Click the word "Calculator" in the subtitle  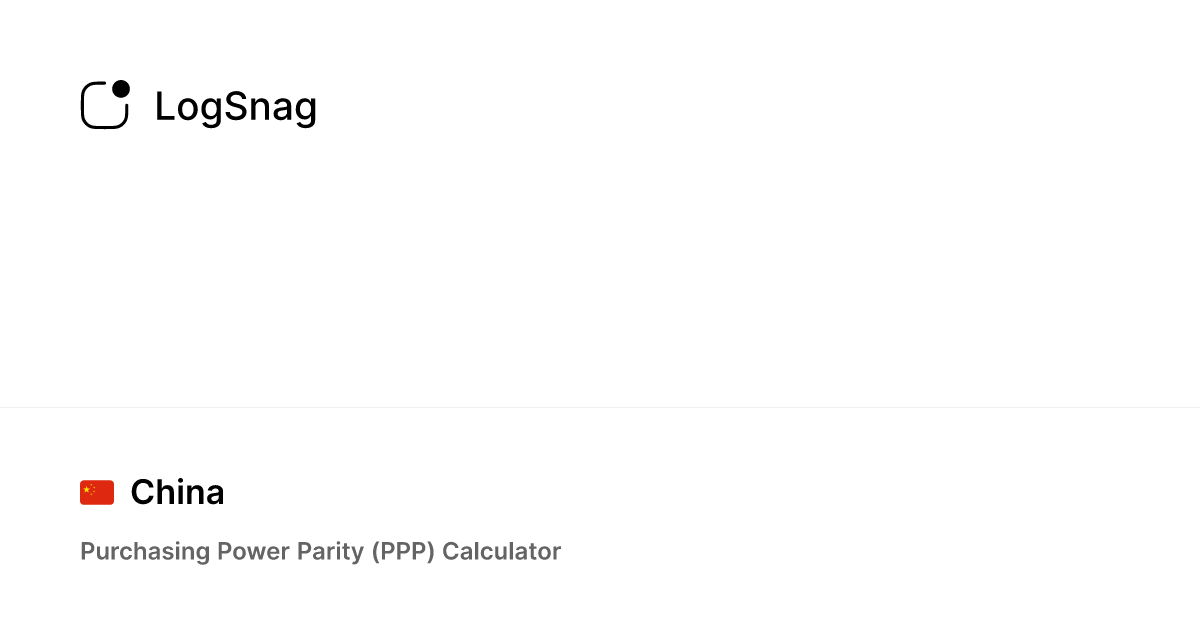(x=501, y=551)
